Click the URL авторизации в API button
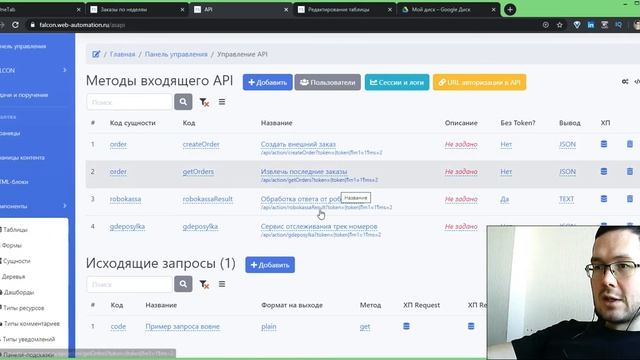Viewport: 640px width, 360px height. (479, 82)
